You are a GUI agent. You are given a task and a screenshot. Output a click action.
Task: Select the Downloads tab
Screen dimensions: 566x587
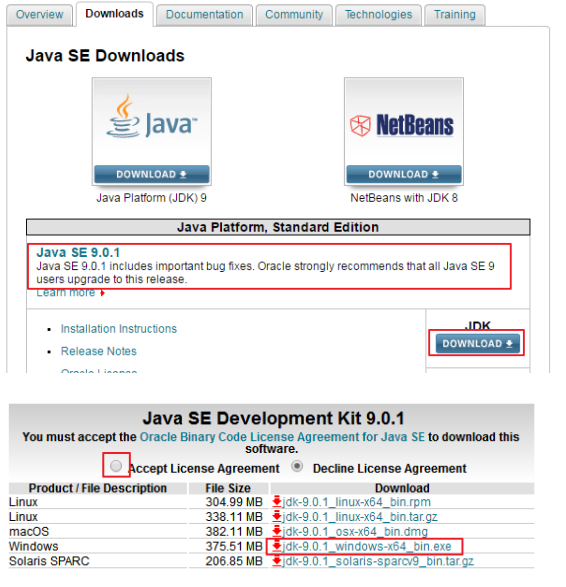[x=115, y=14]
